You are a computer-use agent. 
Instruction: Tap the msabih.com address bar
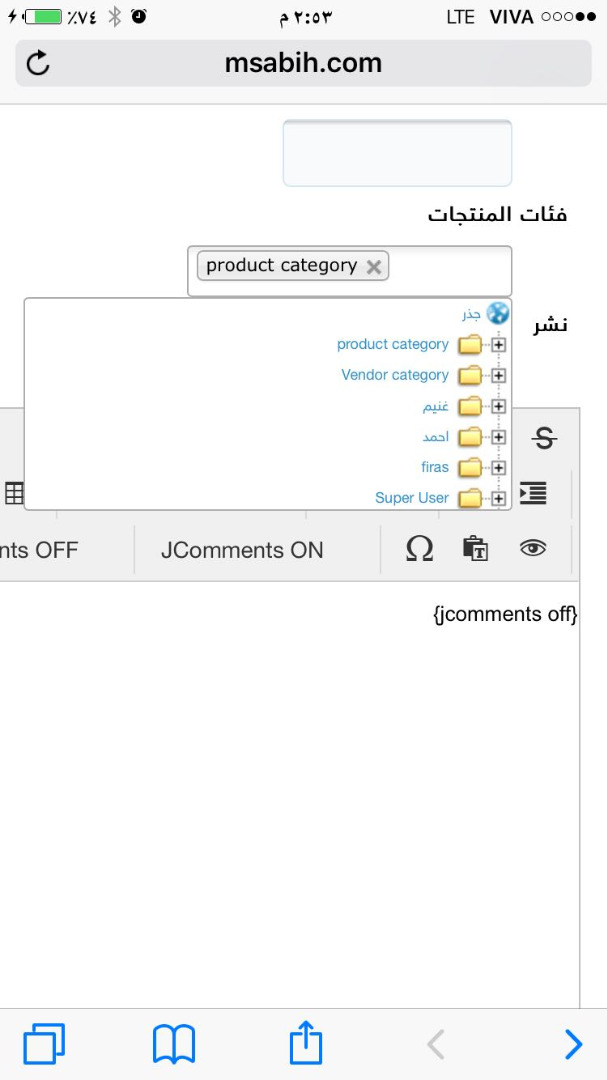[303, 63]
